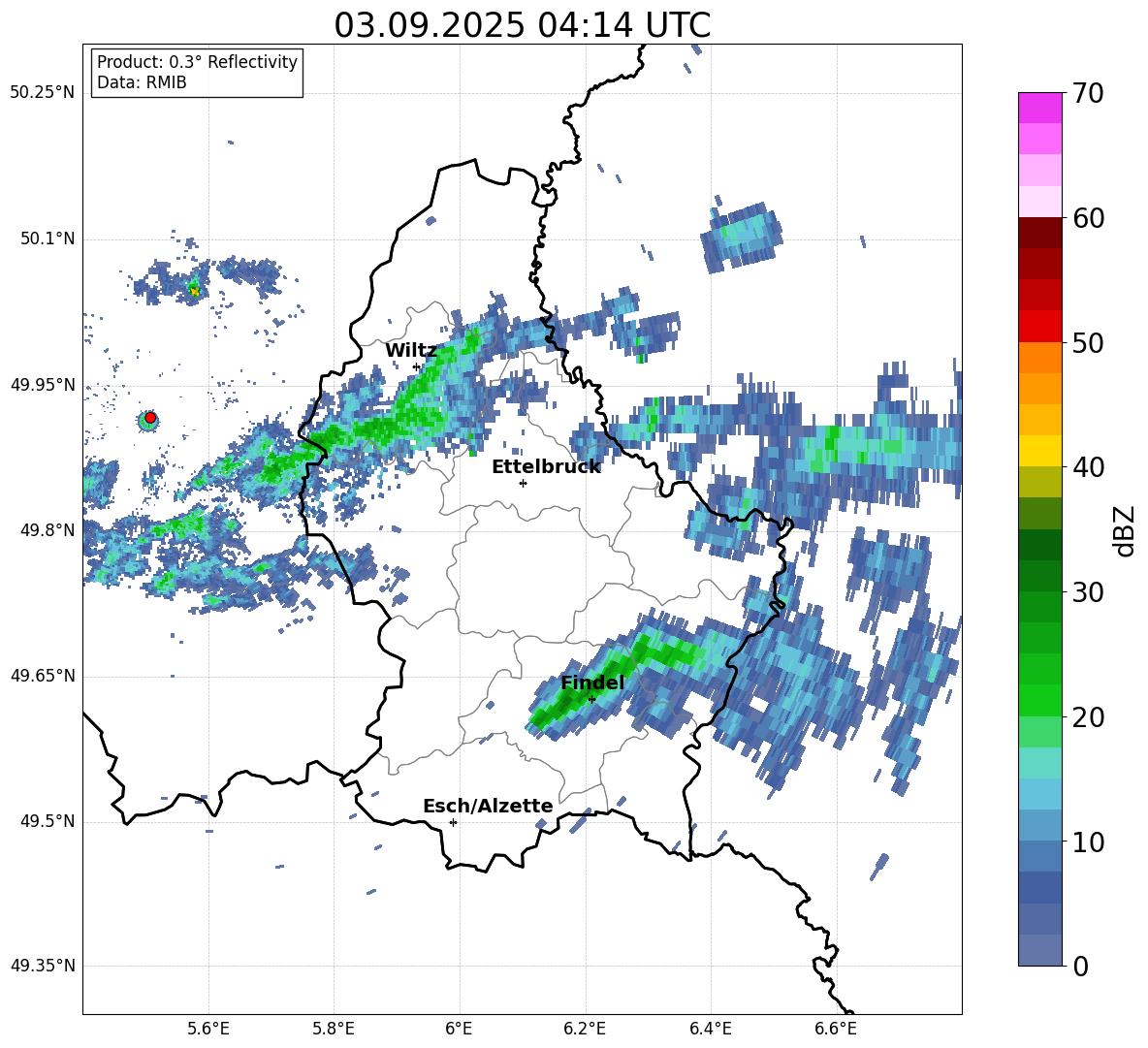Click the isolated blue echo block near 50.1°N, 6.45°E
Viewport: 1148px width, 1048px height.
(x=741, y=238)
